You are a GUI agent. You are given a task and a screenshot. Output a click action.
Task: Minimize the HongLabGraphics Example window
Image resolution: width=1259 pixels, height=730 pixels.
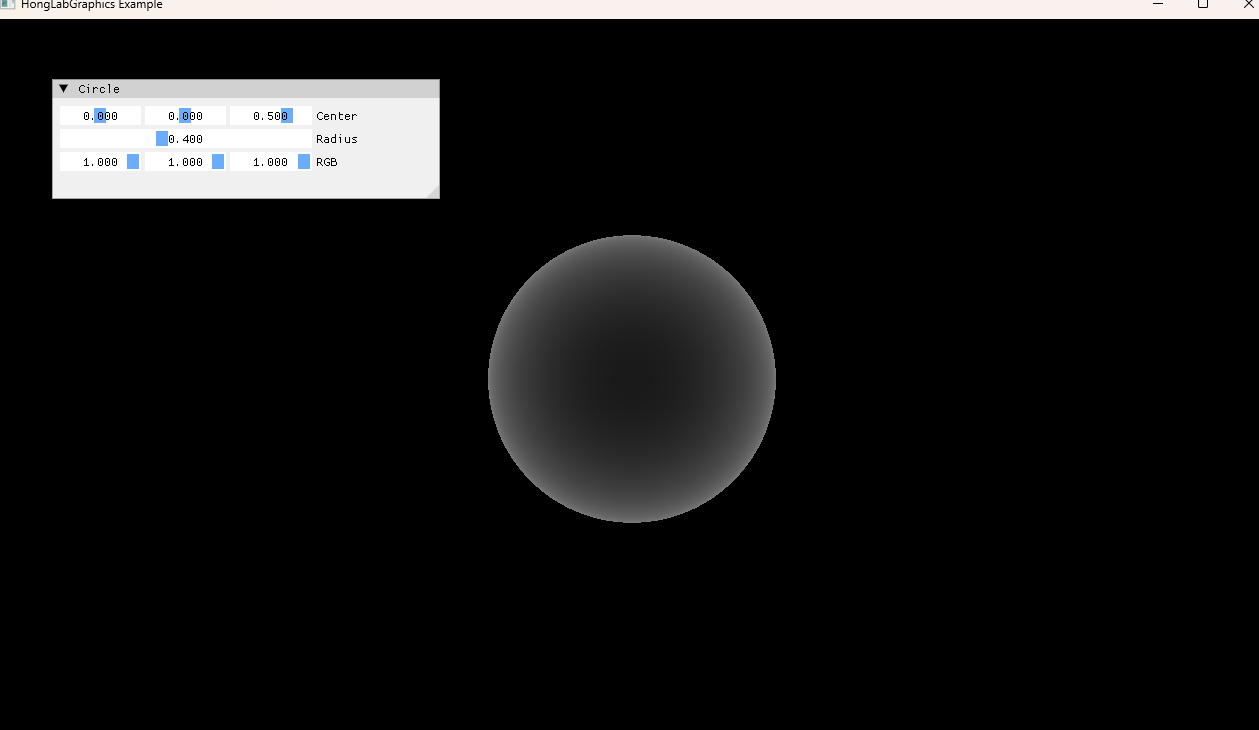pos(1158,5)
